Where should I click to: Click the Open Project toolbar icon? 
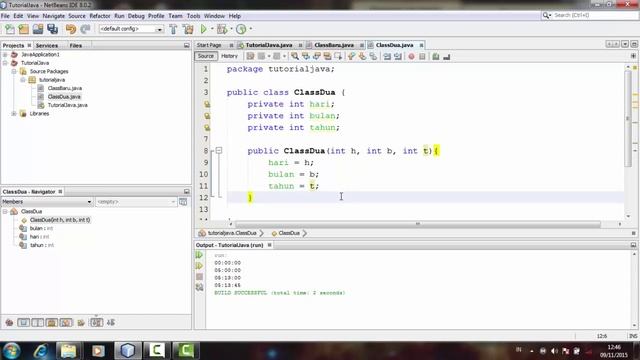(38, 29)
